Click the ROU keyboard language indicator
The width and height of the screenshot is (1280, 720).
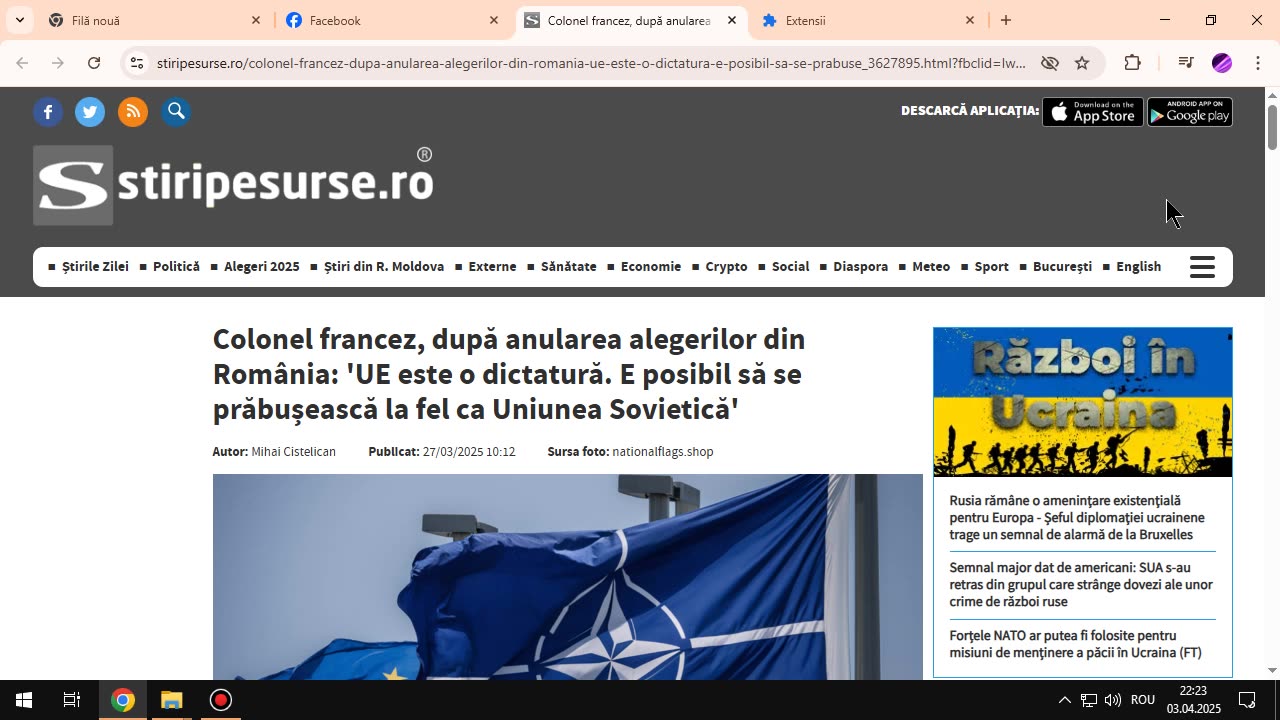(x=1143, y=700)
